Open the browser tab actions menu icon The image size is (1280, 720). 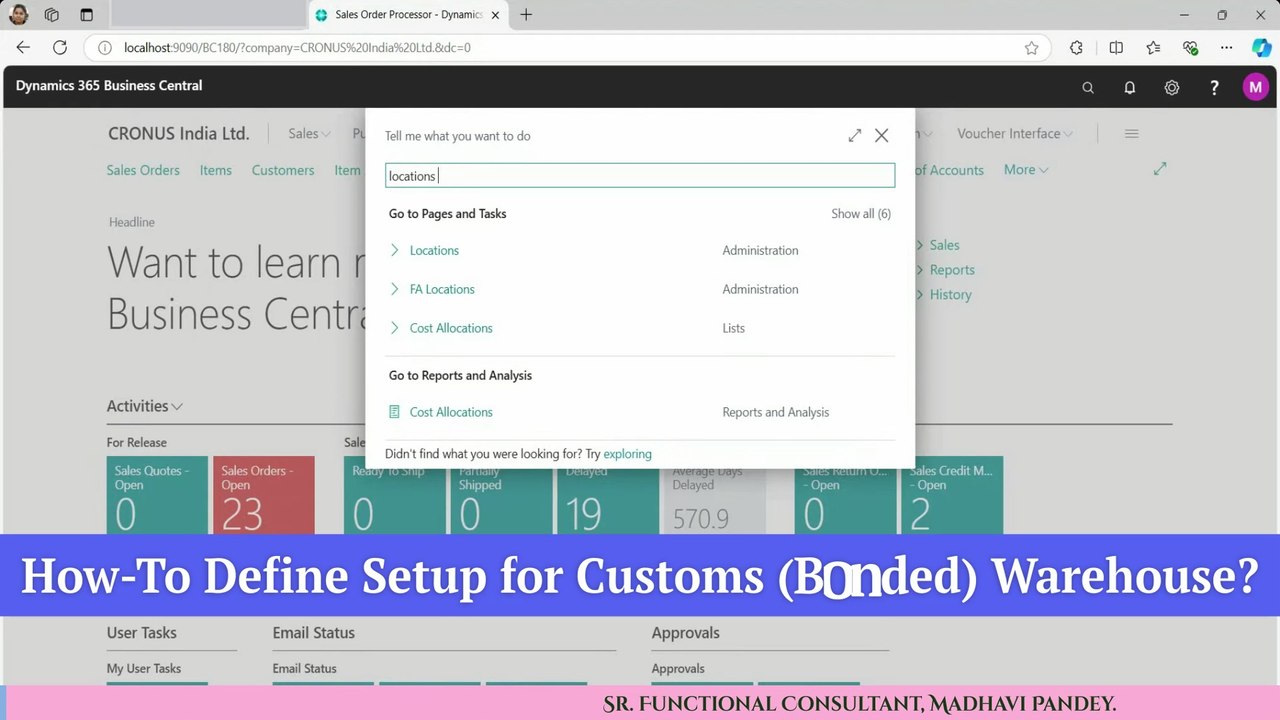(86, 15)
